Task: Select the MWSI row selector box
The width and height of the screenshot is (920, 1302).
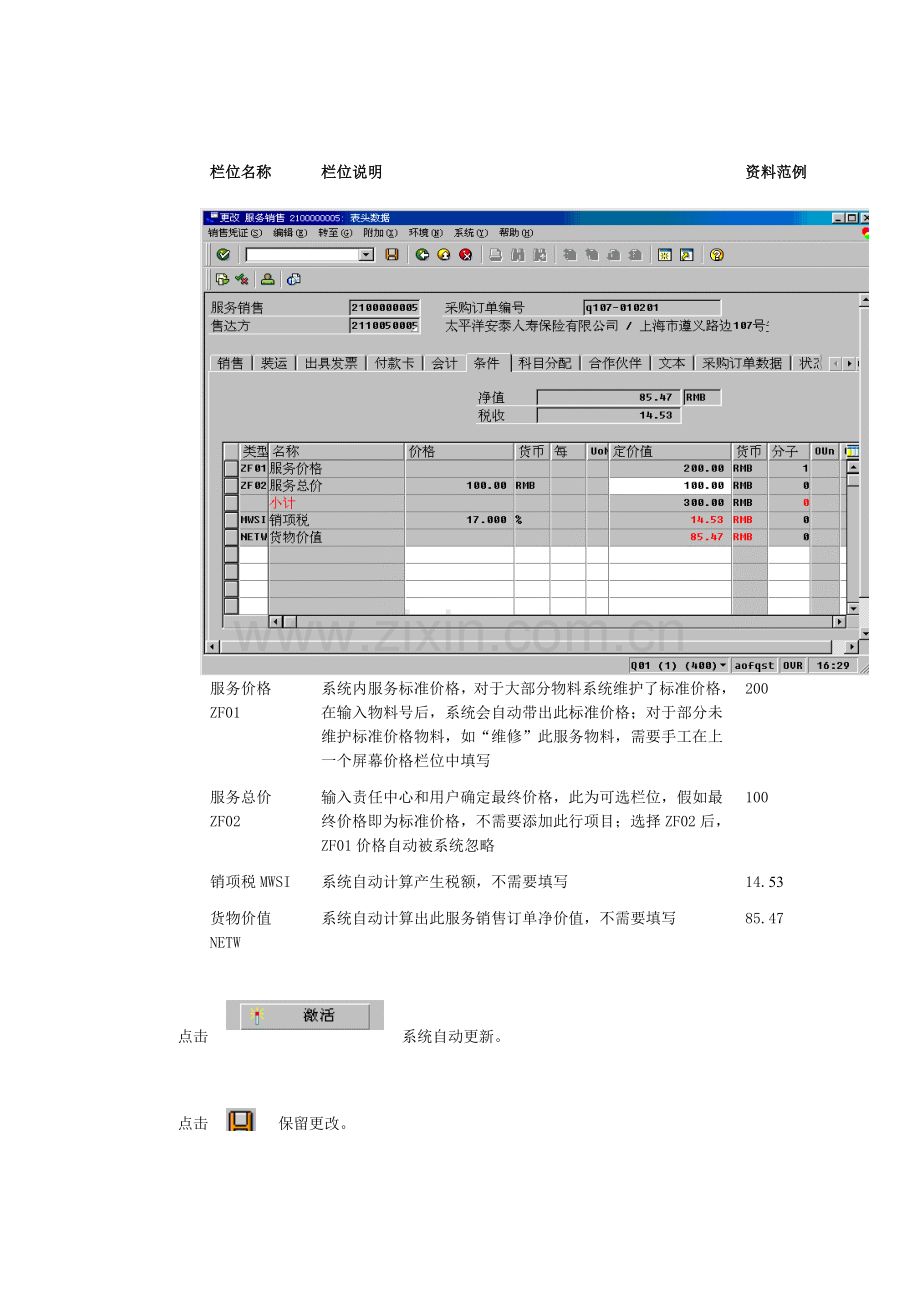Action: pos(231,520)
